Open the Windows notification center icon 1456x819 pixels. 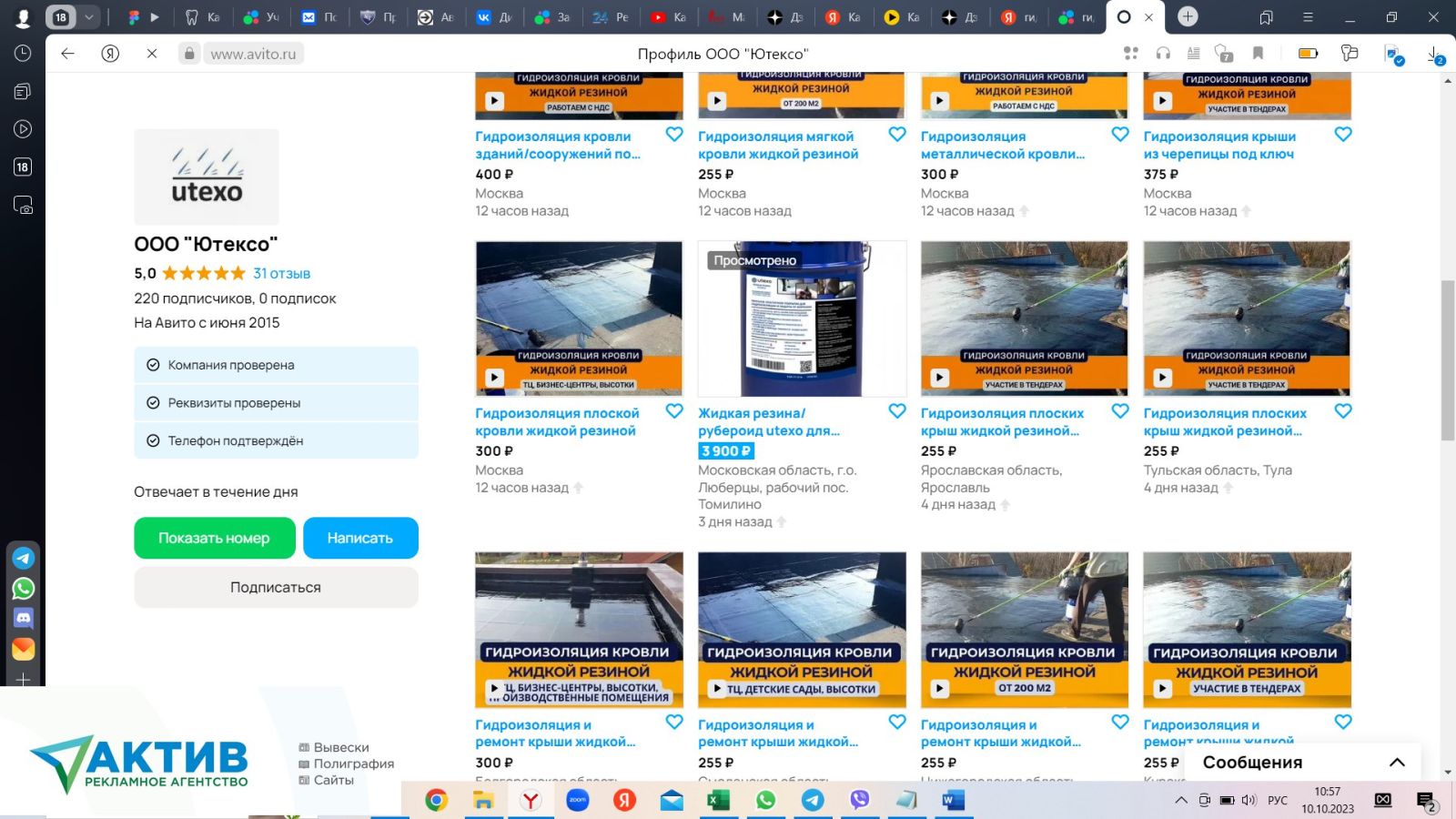pyautogui.click(x=1426, y=801)
